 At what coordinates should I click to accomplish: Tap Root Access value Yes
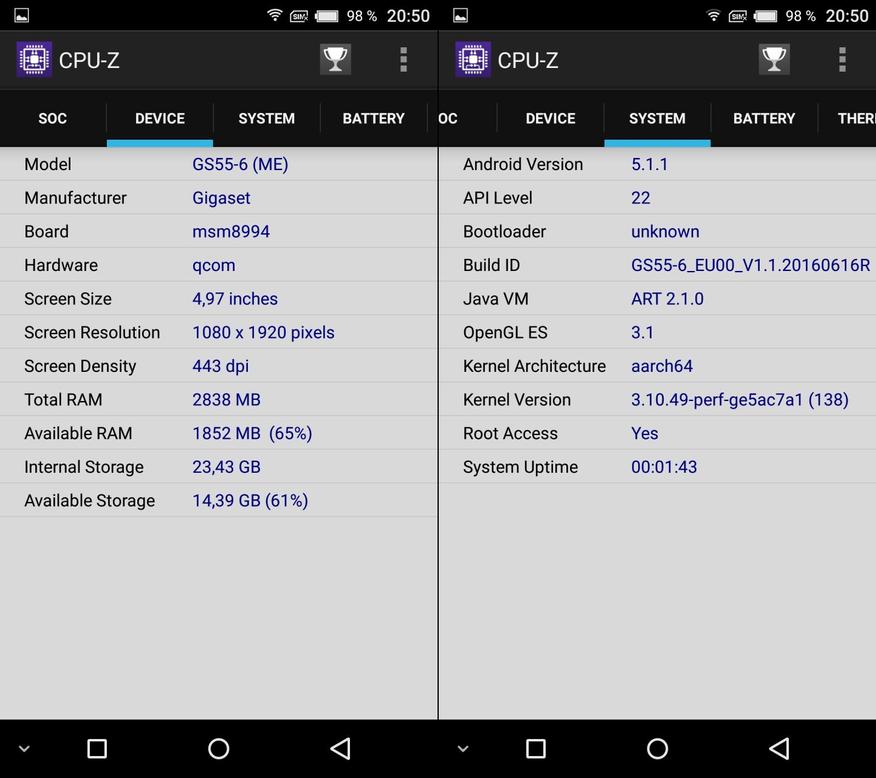point(645,433)
